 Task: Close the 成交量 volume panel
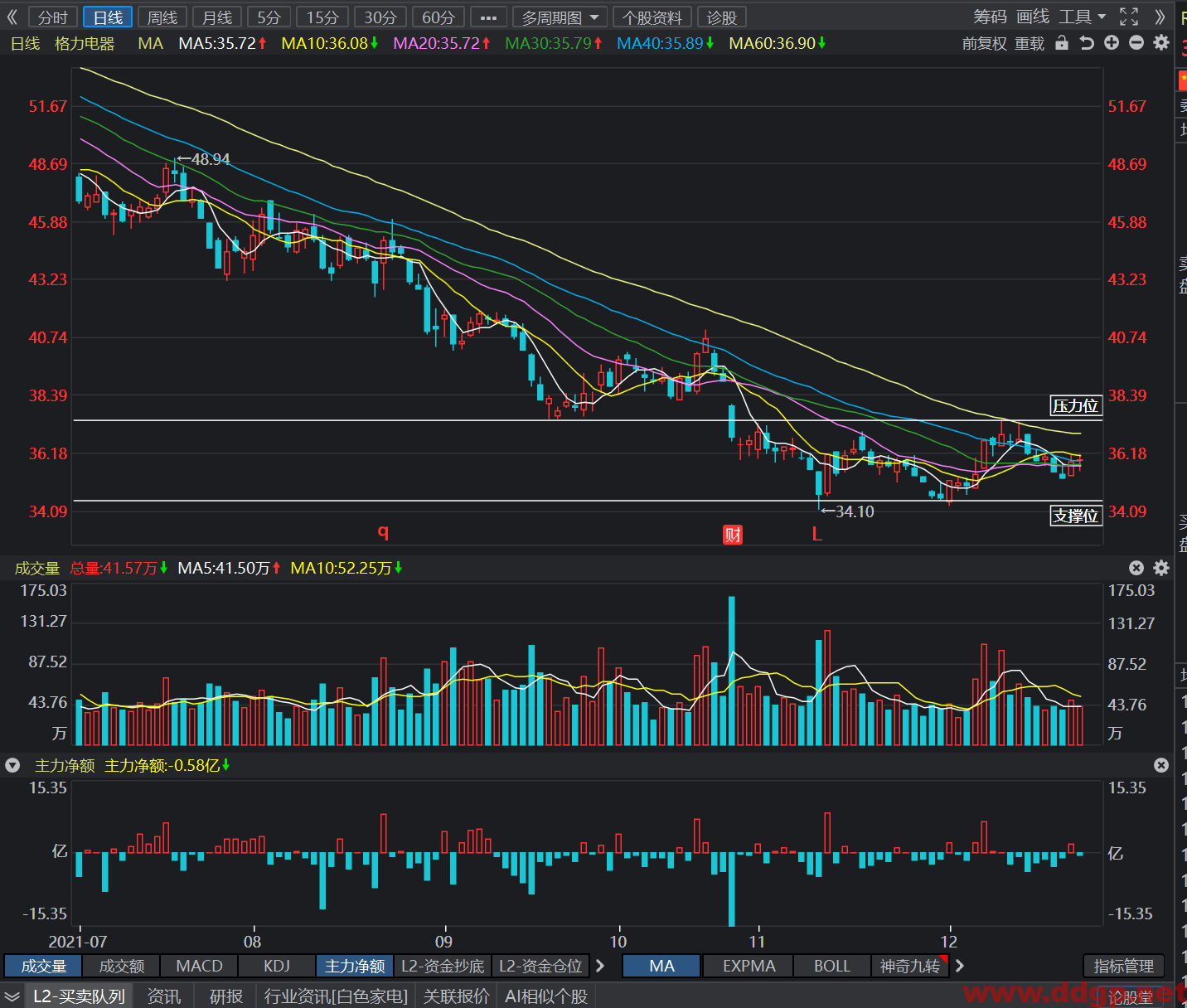[x=1136, y=568]
